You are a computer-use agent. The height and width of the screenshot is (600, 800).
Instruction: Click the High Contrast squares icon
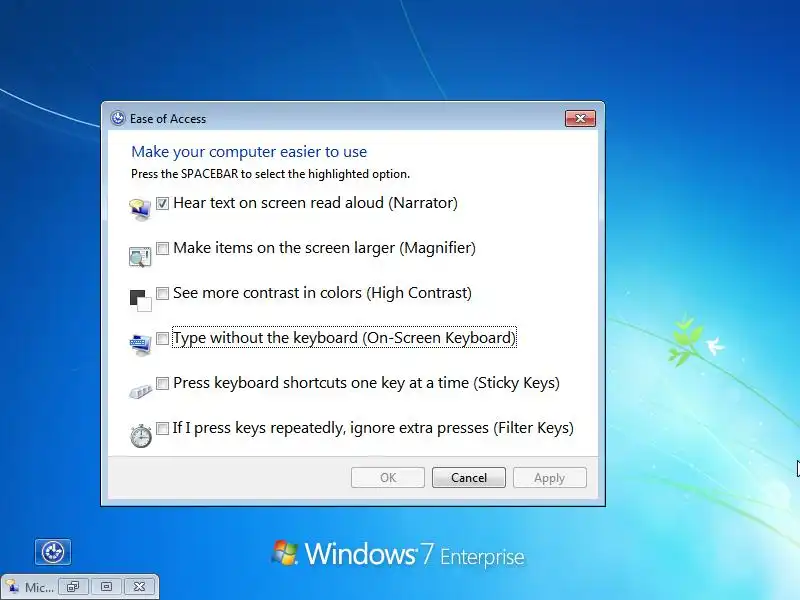(140, 300)
